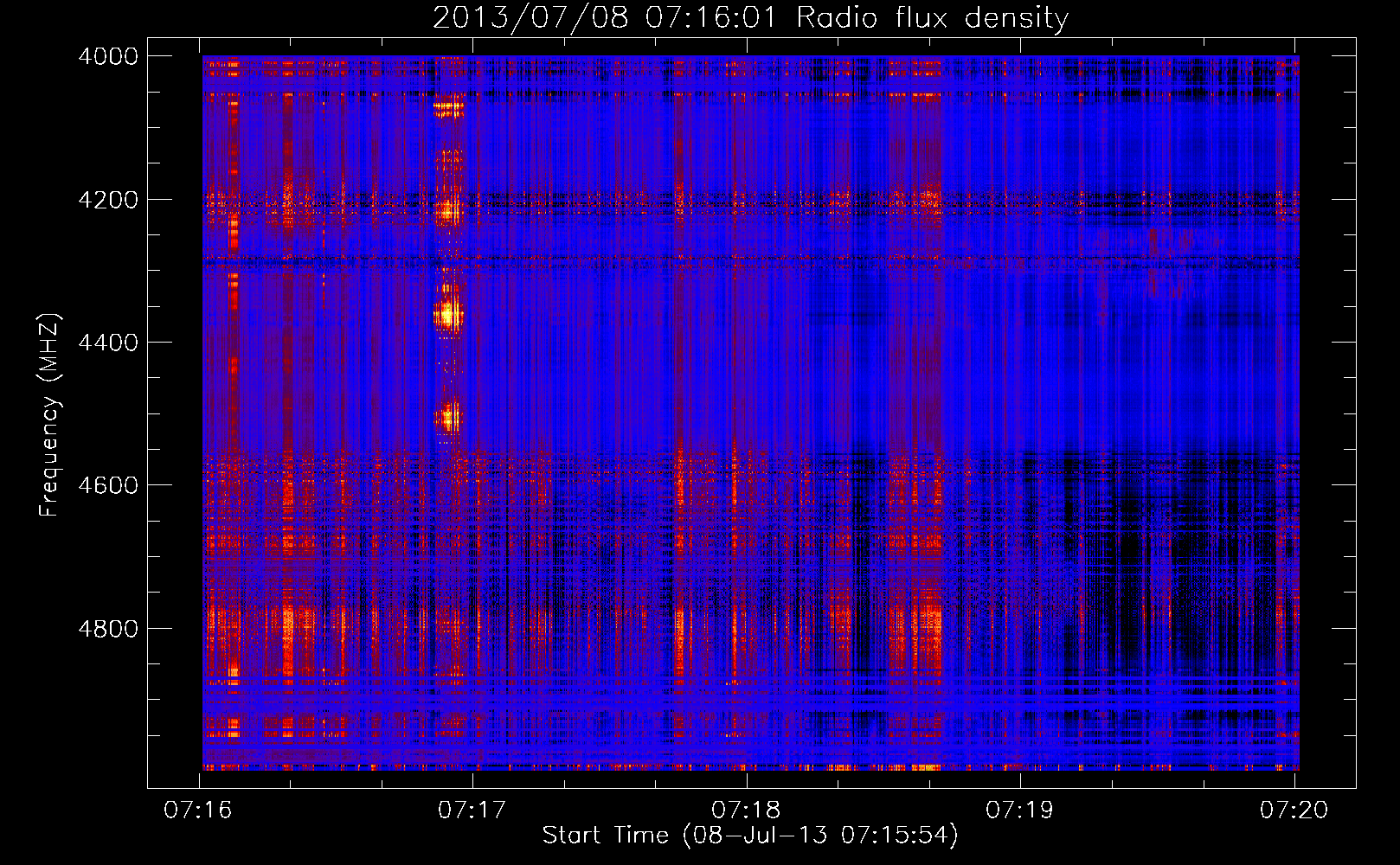The width and height of the screenshot is (1400, 865).
Task: Click the 07:16 time tick label
Action: tap(198, 810)
